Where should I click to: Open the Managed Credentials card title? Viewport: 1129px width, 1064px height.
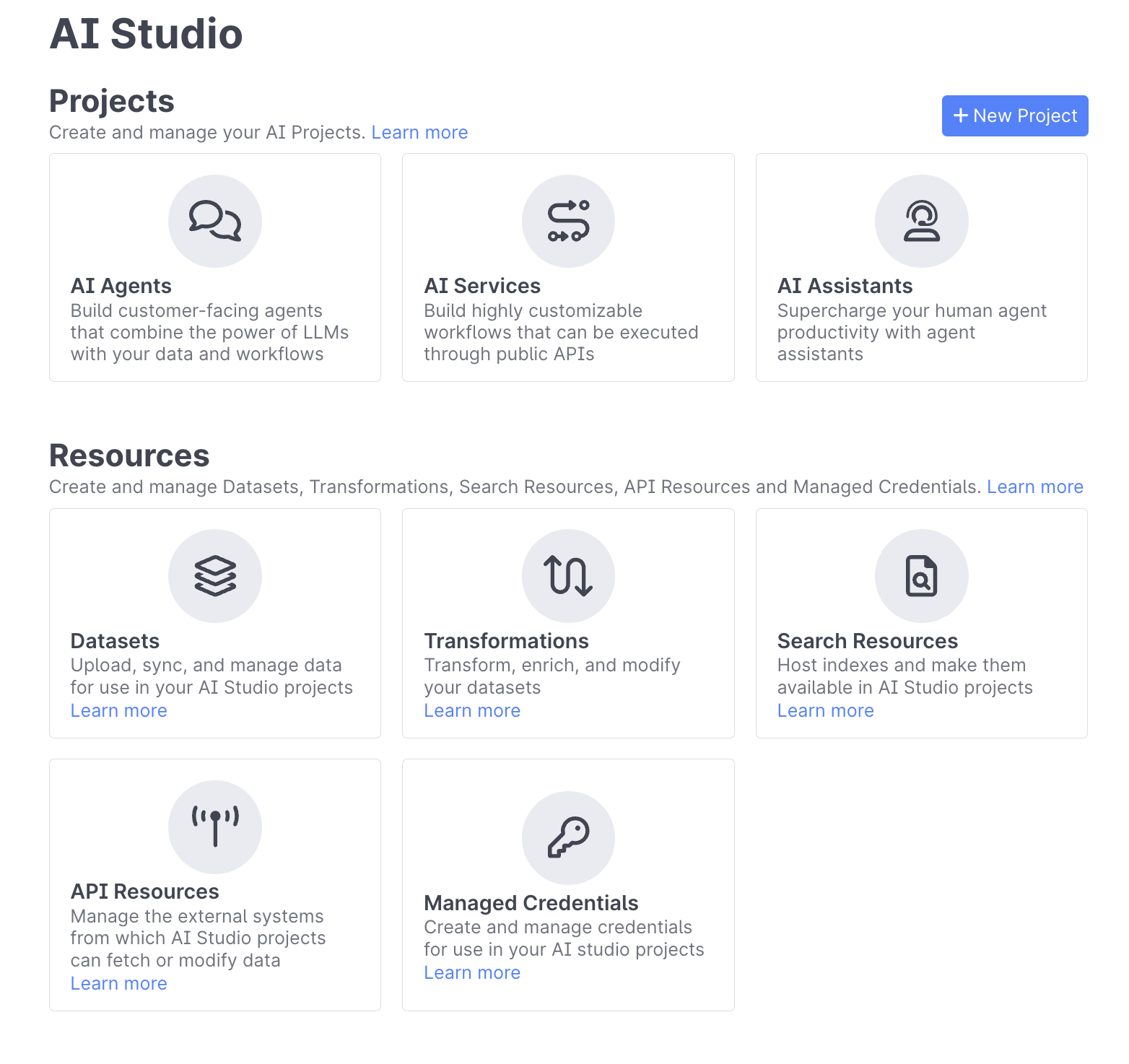pyautogui.click(x=531, y=903)
